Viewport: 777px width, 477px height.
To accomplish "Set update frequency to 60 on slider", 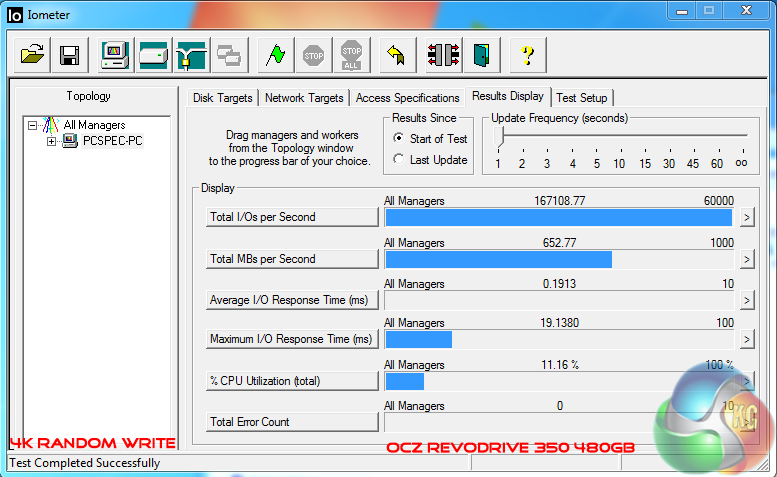I will point(717,163).
